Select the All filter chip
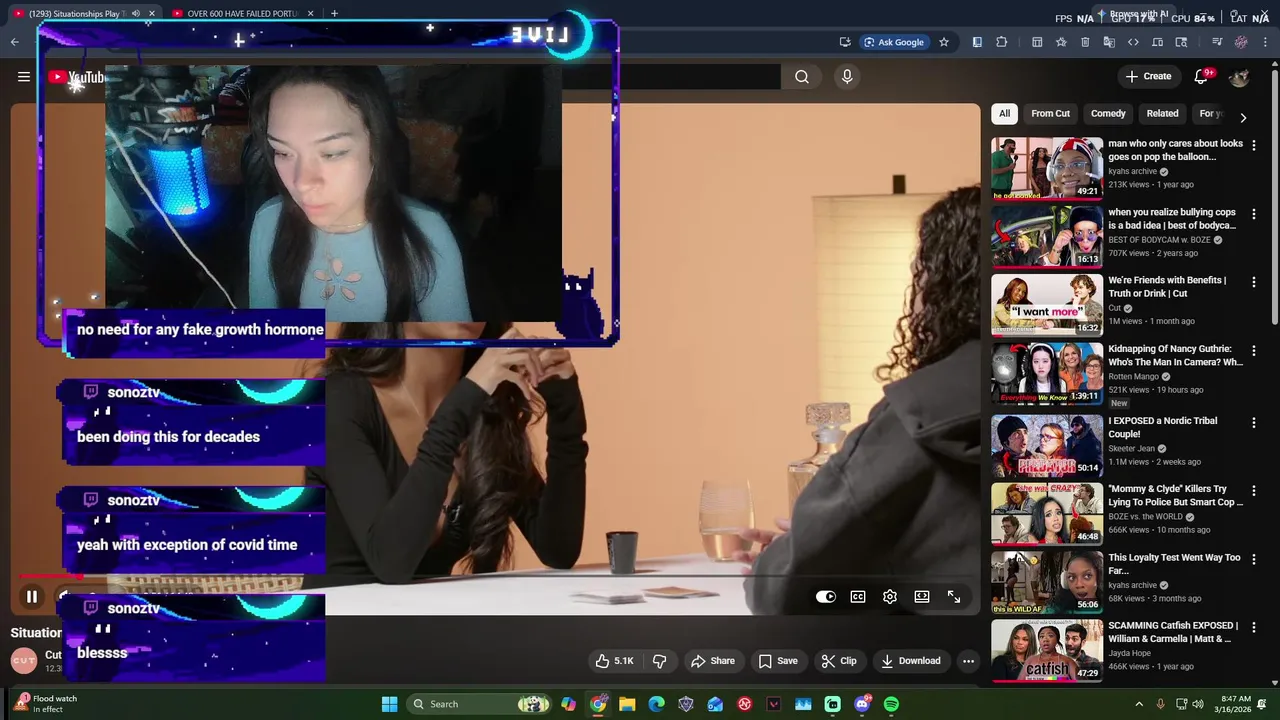1280x720 pixels. click(1004, 114)
